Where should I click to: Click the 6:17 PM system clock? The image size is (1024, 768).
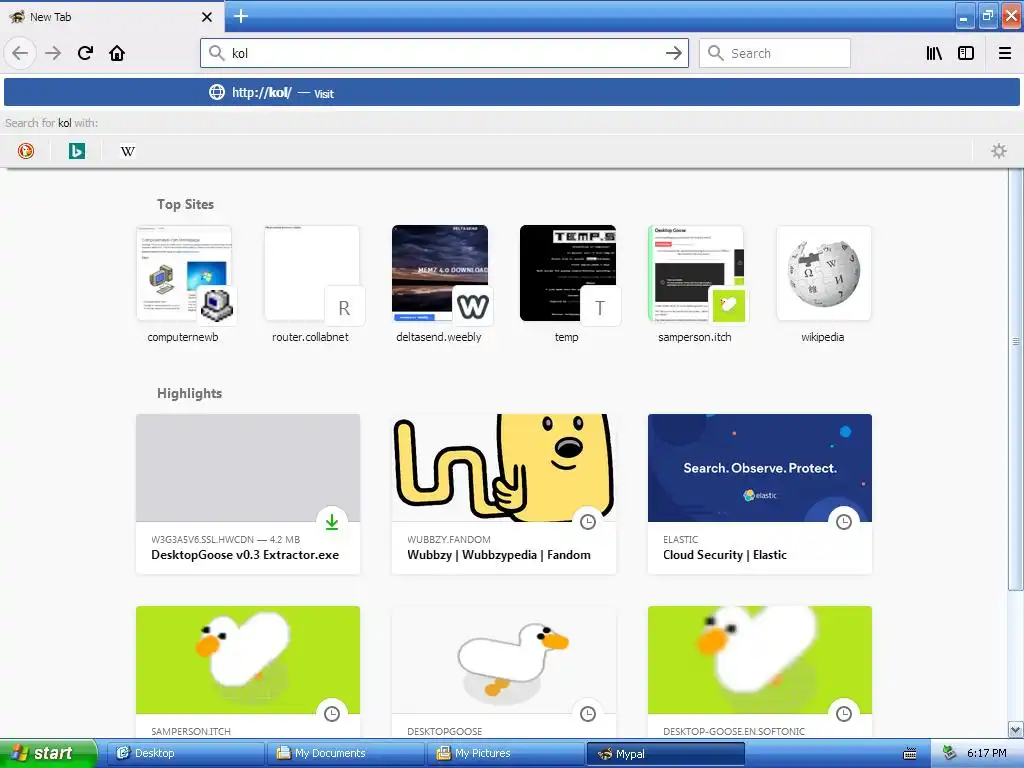(987, 753)
